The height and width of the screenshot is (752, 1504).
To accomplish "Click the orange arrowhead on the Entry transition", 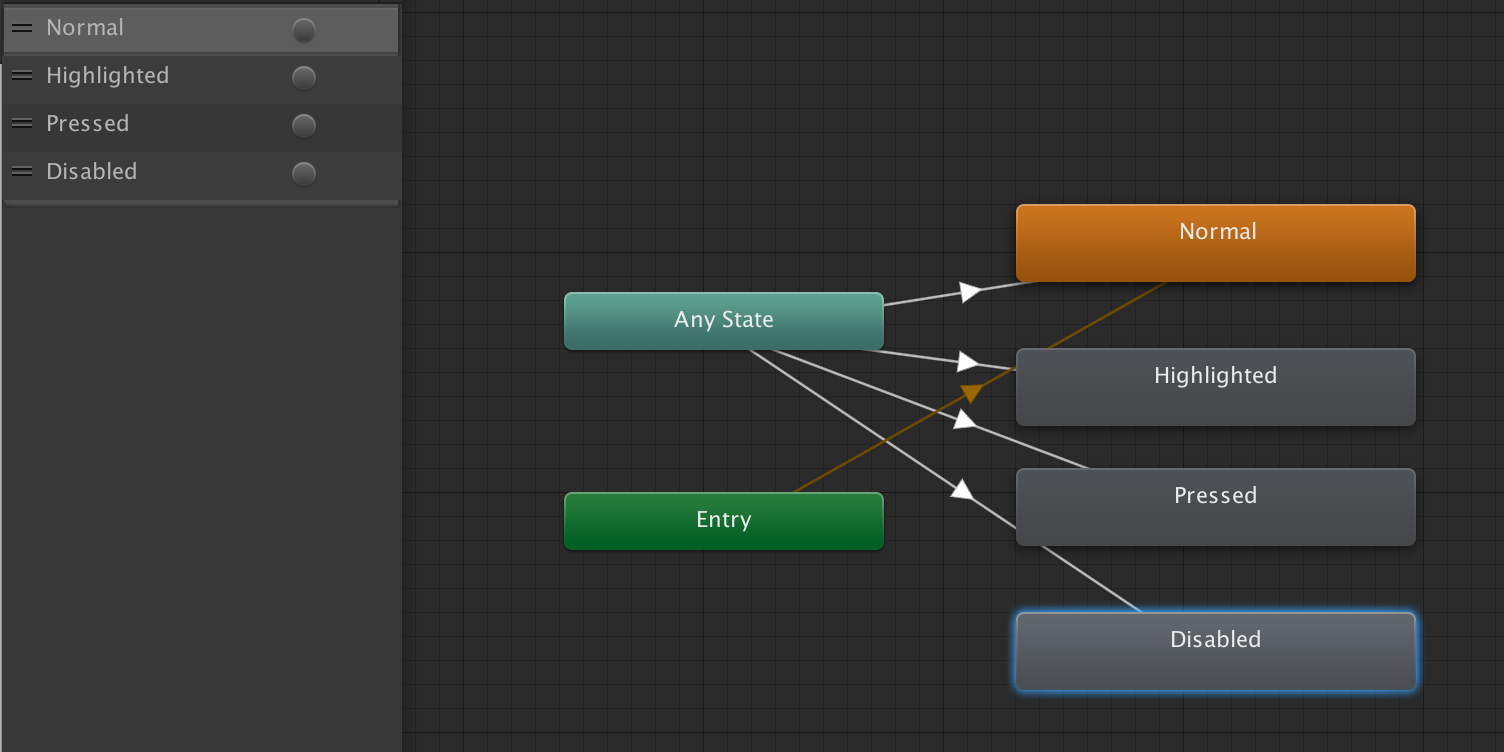I will point(972,392).
